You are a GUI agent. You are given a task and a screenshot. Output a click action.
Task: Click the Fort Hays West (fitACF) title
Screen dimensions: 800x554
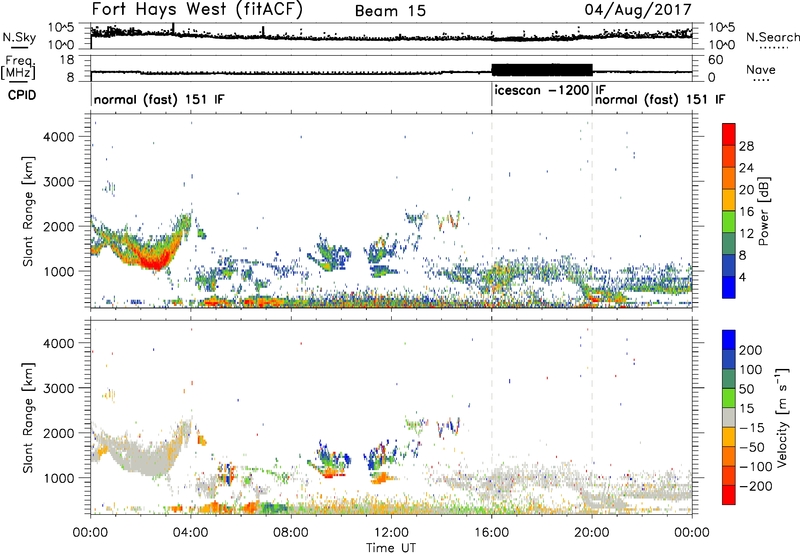[x=197, y=10]
